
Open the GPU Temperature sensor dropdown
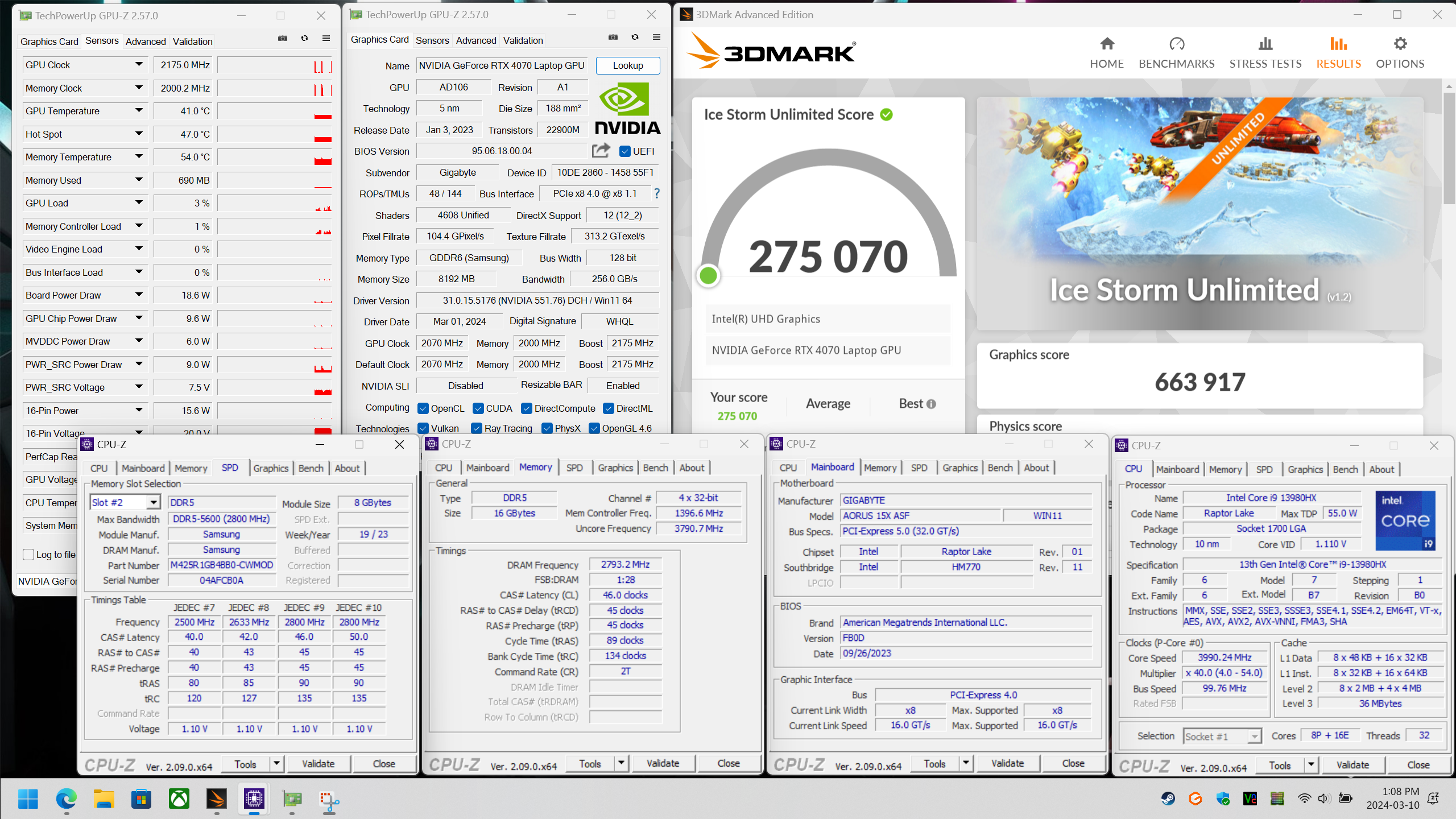pyautogui.click(x=139, y=111)
